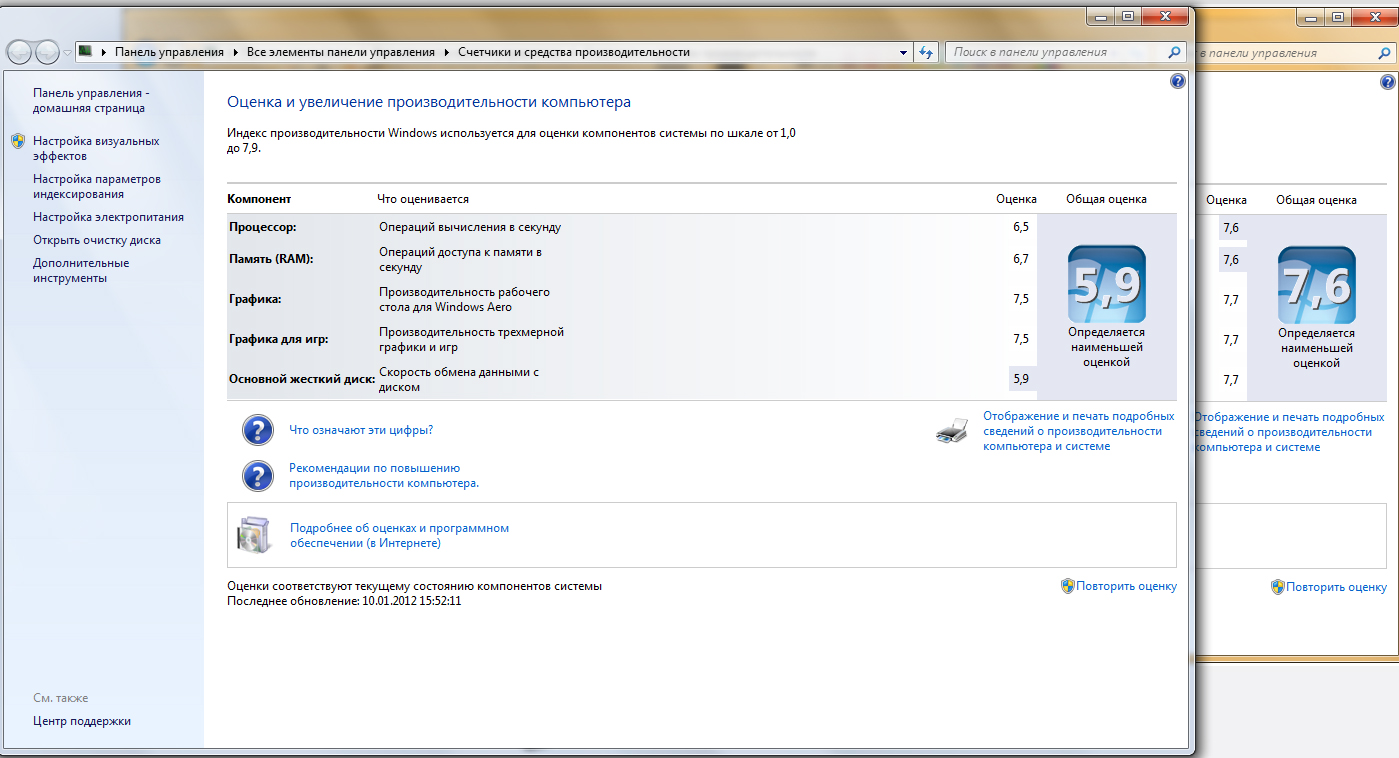
Task: Click the 7,5 score in the "Графика:" row
Action: click(x=1021, y=299)
